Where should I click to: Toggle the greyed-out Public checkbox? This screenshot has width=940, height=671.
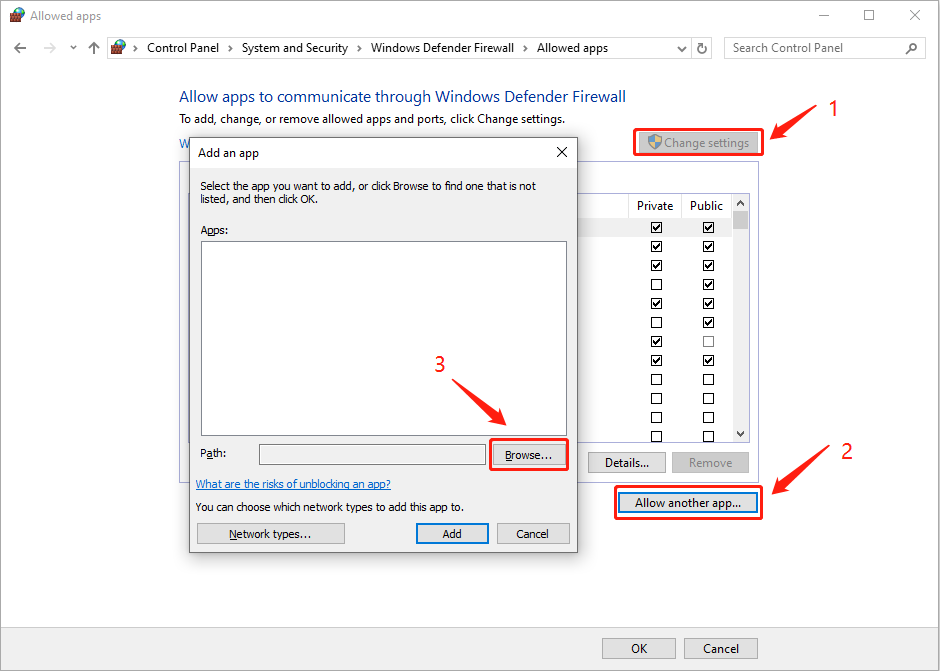709,342
